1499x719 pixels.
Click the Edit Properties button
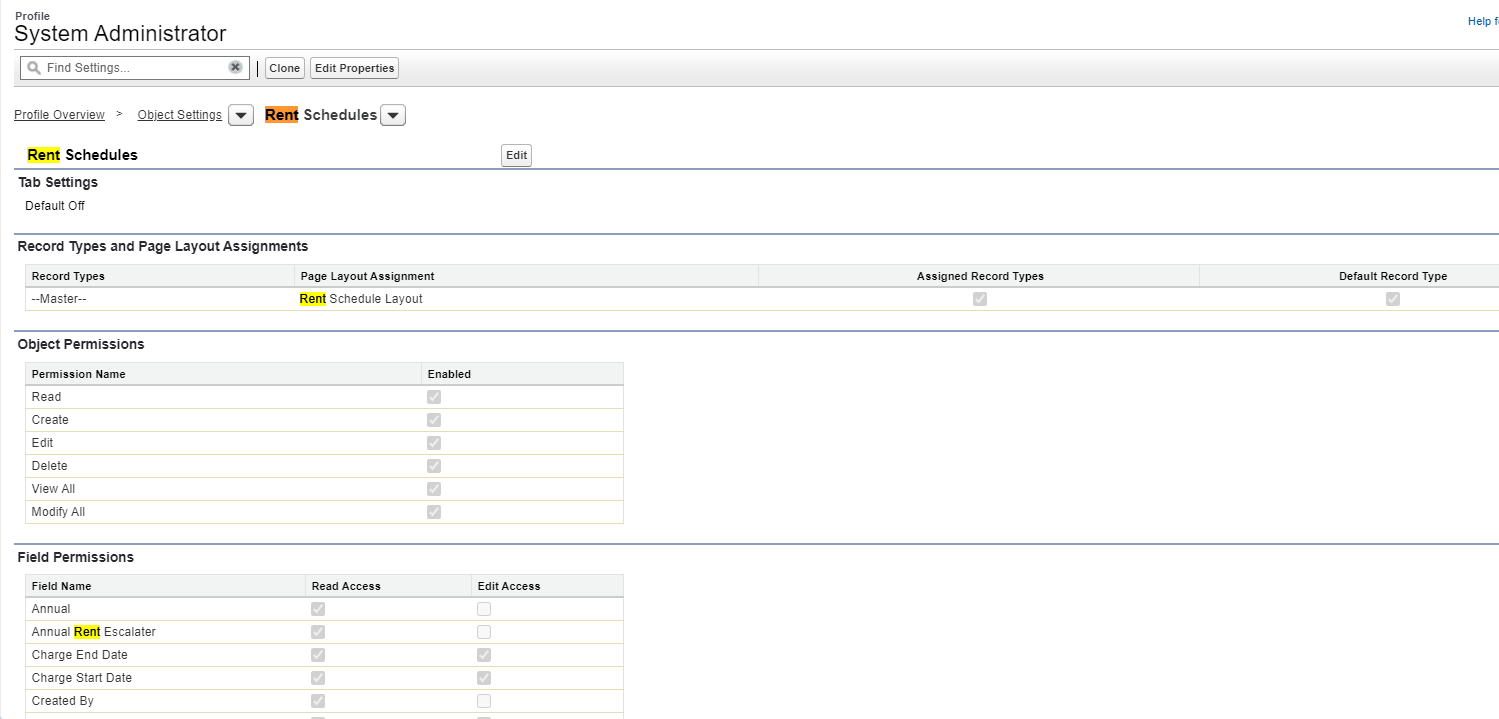[x=354, y=68]
